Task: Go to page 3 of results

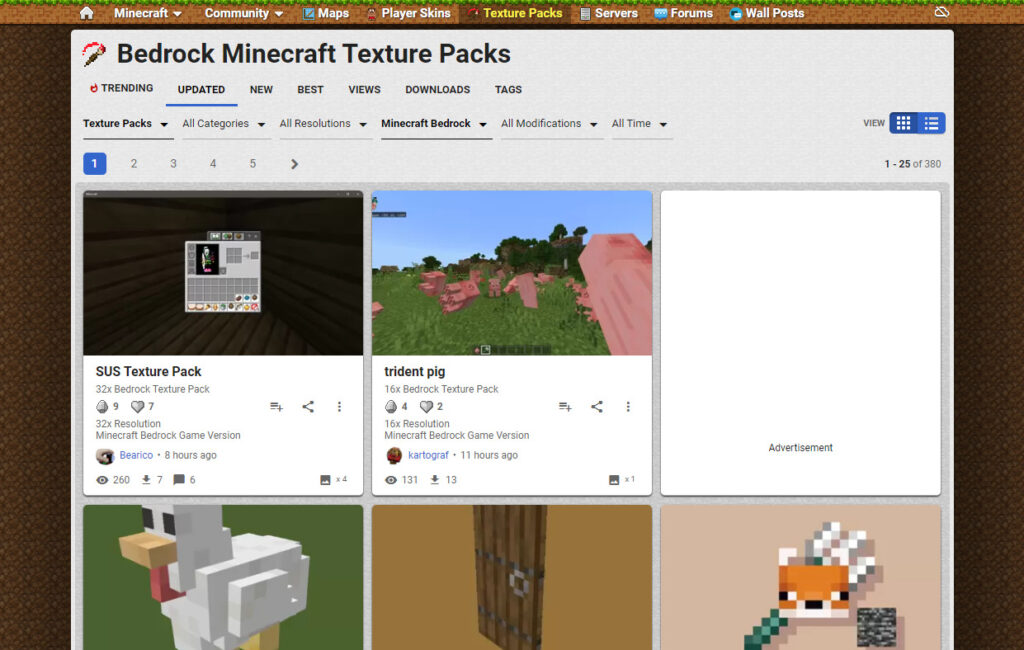Action: [x=173, y=164]
